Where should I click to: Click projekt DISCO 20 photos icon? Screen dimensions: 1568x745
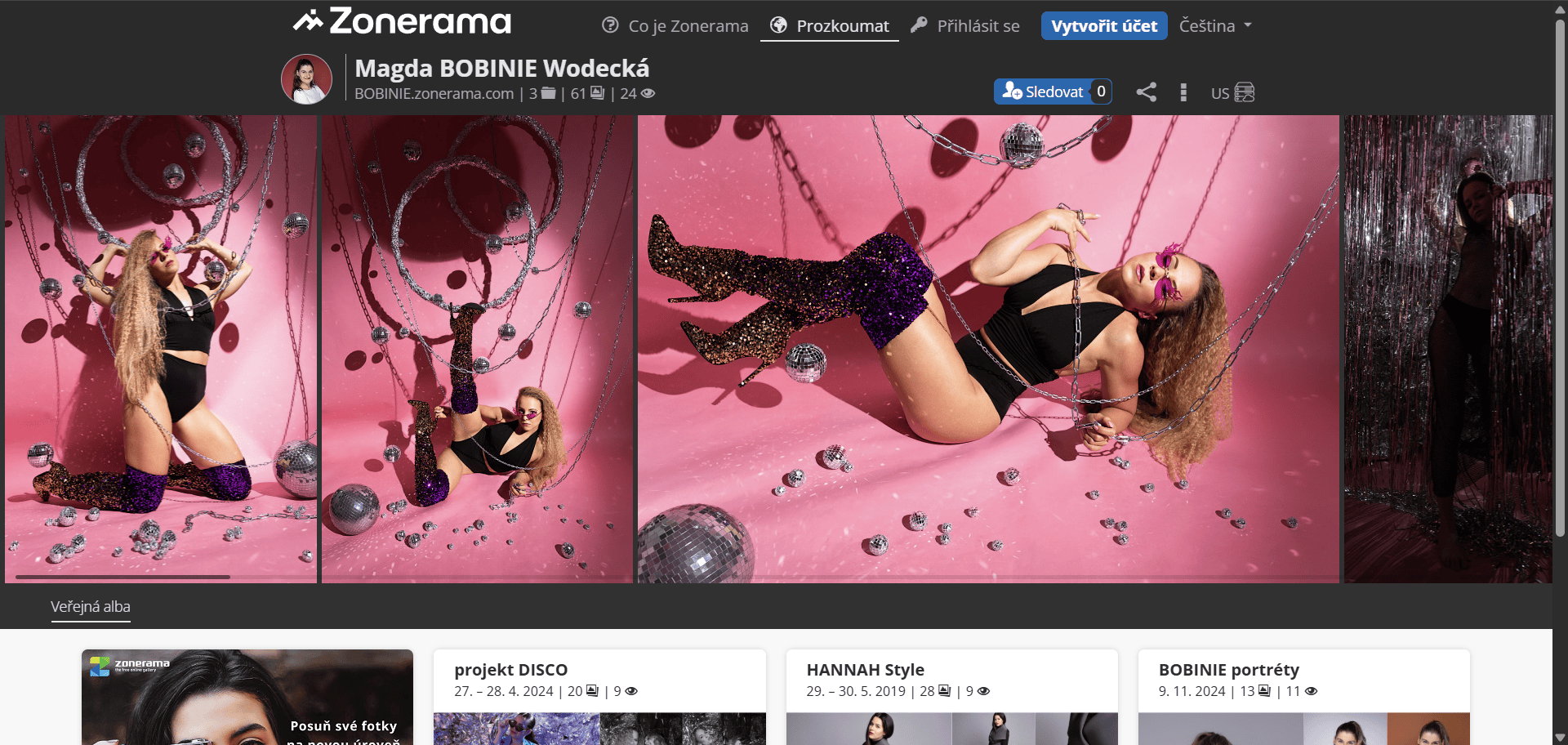(x=592, y=691)
